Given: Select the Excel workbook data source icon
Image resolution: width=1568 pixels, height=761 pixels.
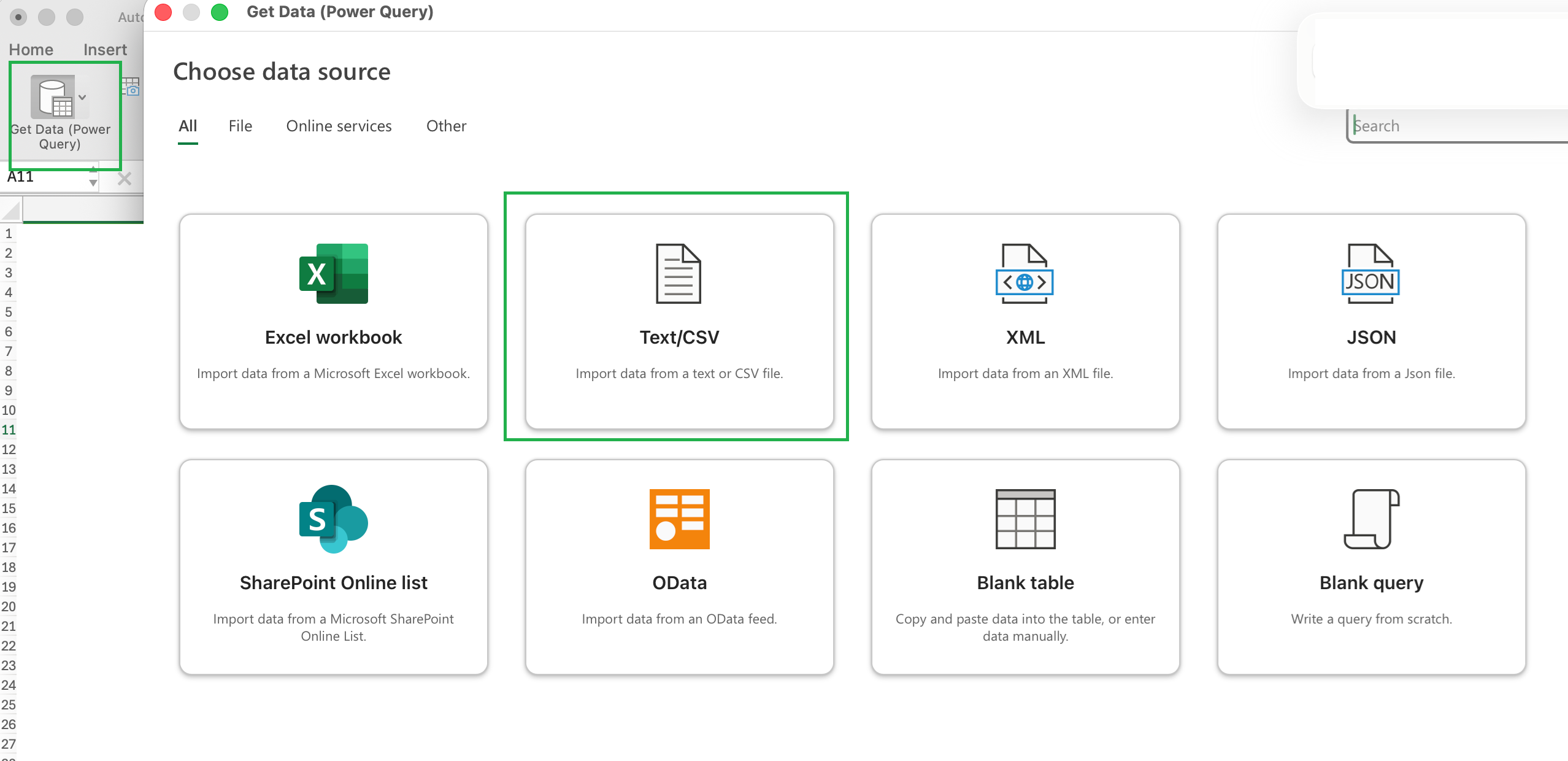Looking at the screenshot, I should coord(334,274).
